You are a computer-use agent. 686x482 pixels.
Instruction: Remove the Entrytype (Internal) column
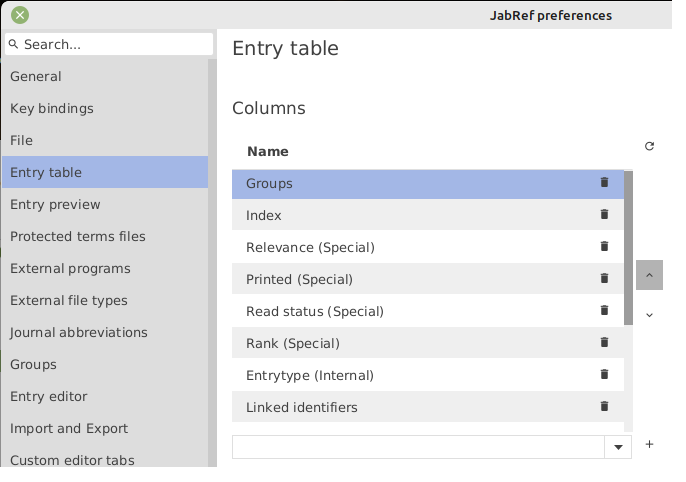coord(604,375)
